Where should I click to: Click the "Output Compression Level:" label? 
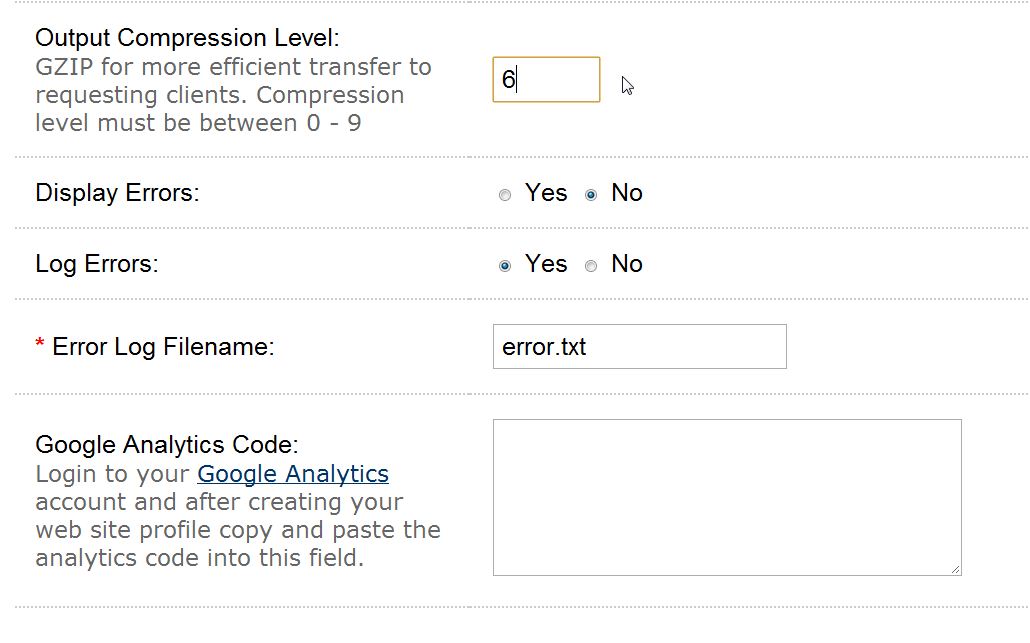[187, 38]
